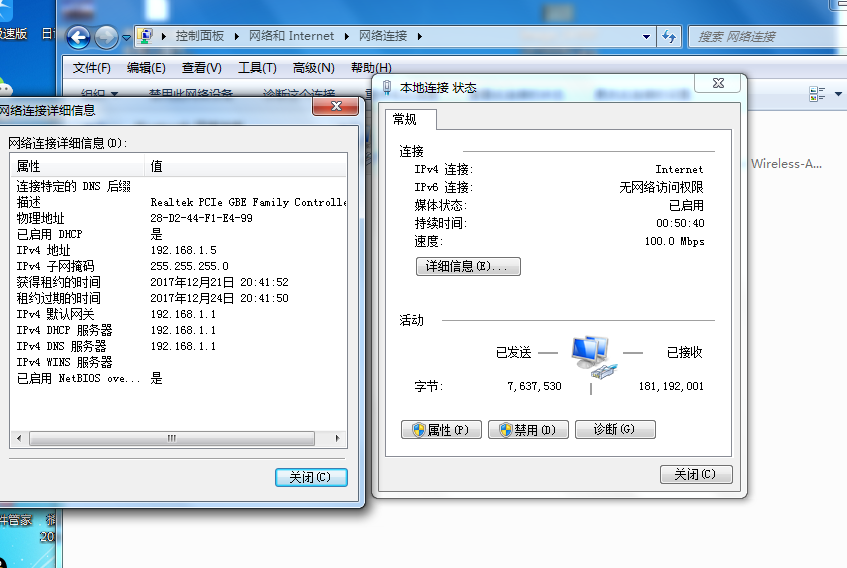
Task: Expand arrow after 网络连接 breadcrumb
Action: click(x=420, y=37)
